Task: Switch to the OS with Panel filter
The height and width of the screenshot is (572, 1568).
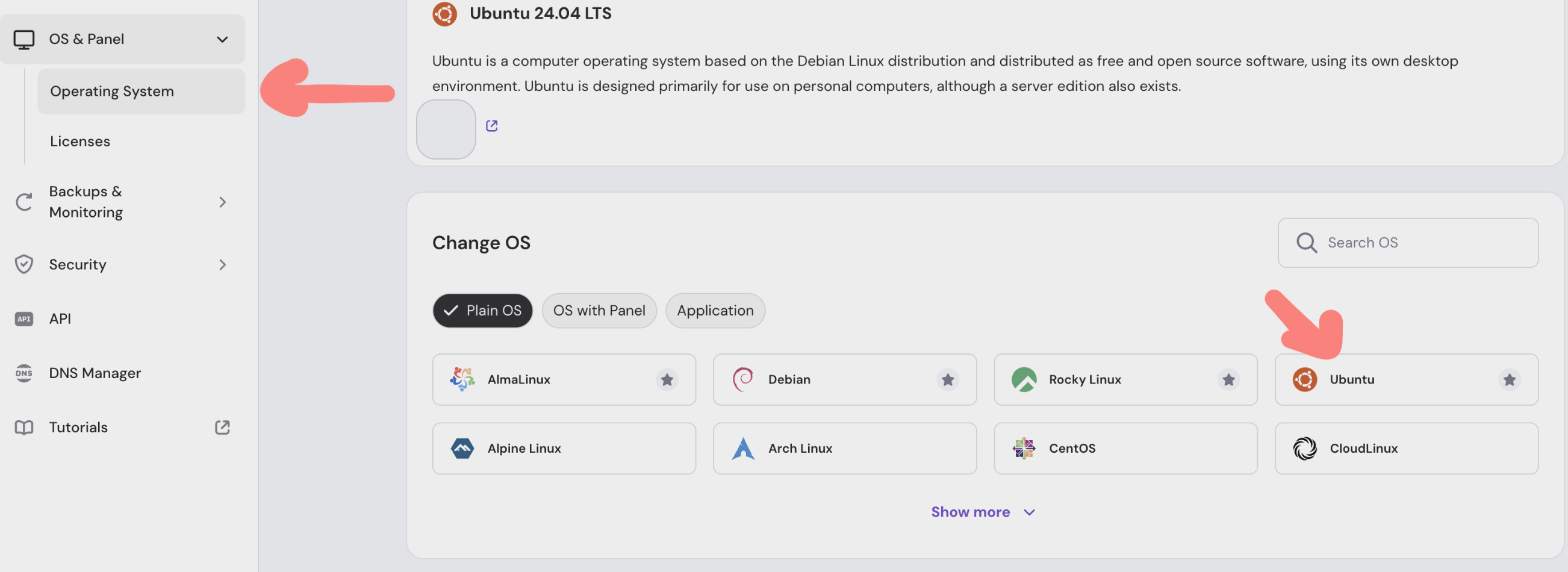Action: point(599,311)
